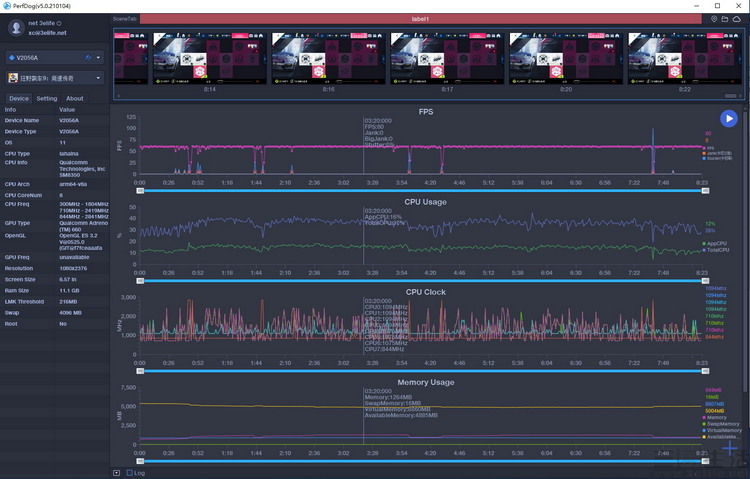This screenshot has width=750, height=479.
Task: Click the red label1 scene bar
Action: pos(420,19)
